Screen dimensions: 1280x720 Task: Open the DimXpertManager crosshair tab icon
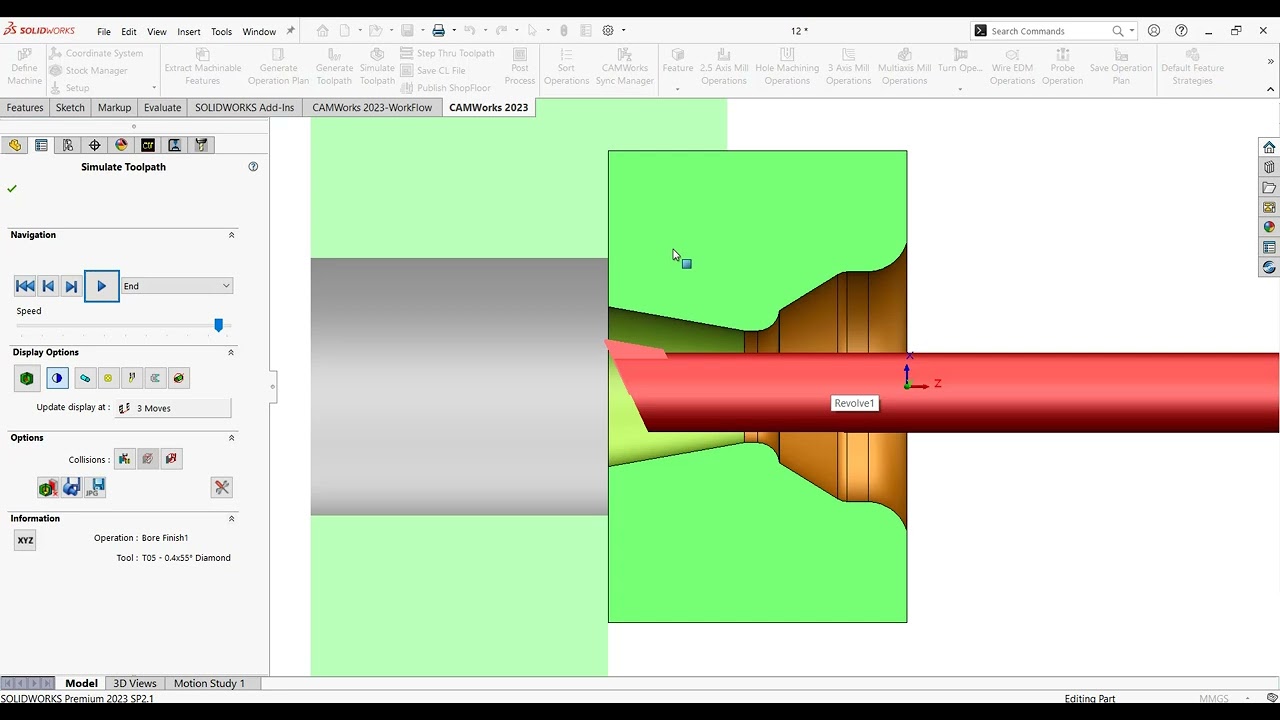pyautogui.click(x=95, y=145)
